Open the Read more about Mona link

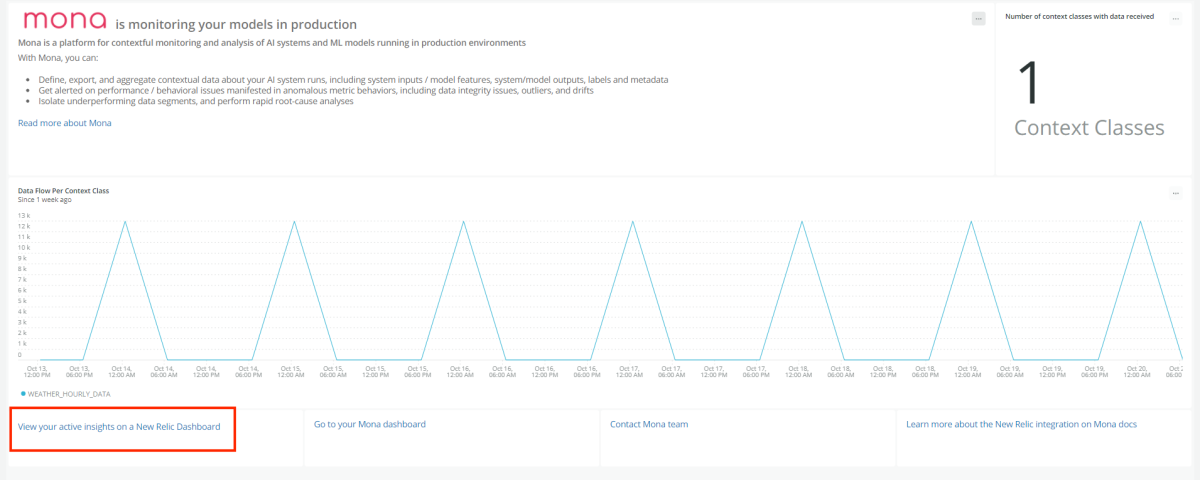click(65, 123)
